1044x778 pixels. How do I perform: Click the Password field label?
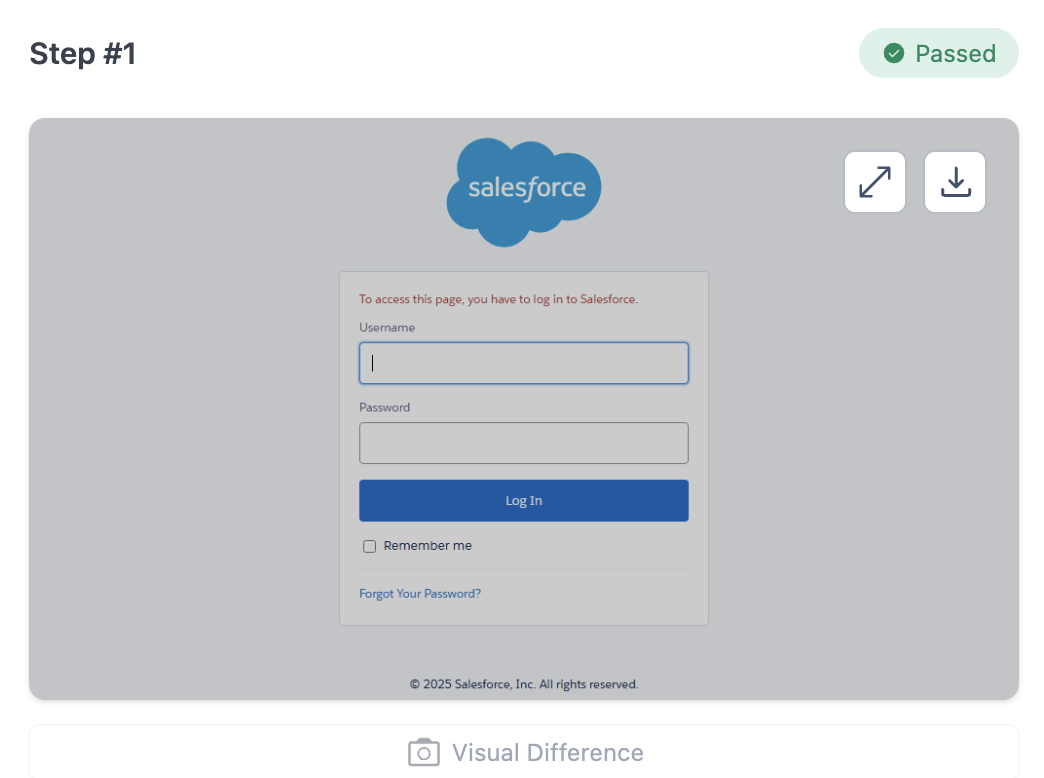pos(384,407)
